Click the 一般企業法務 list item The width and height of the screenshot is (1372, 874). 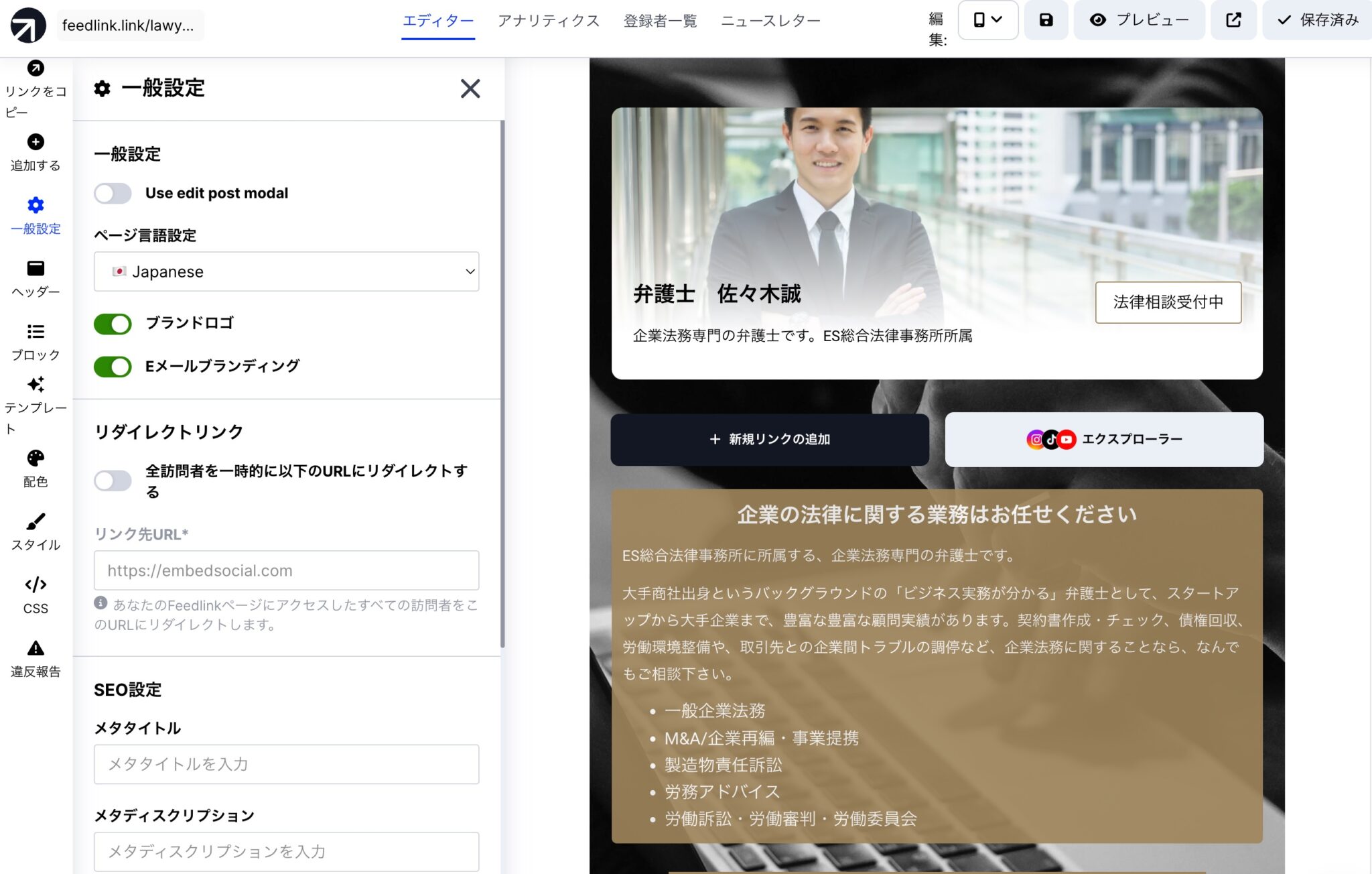[715, 710]
